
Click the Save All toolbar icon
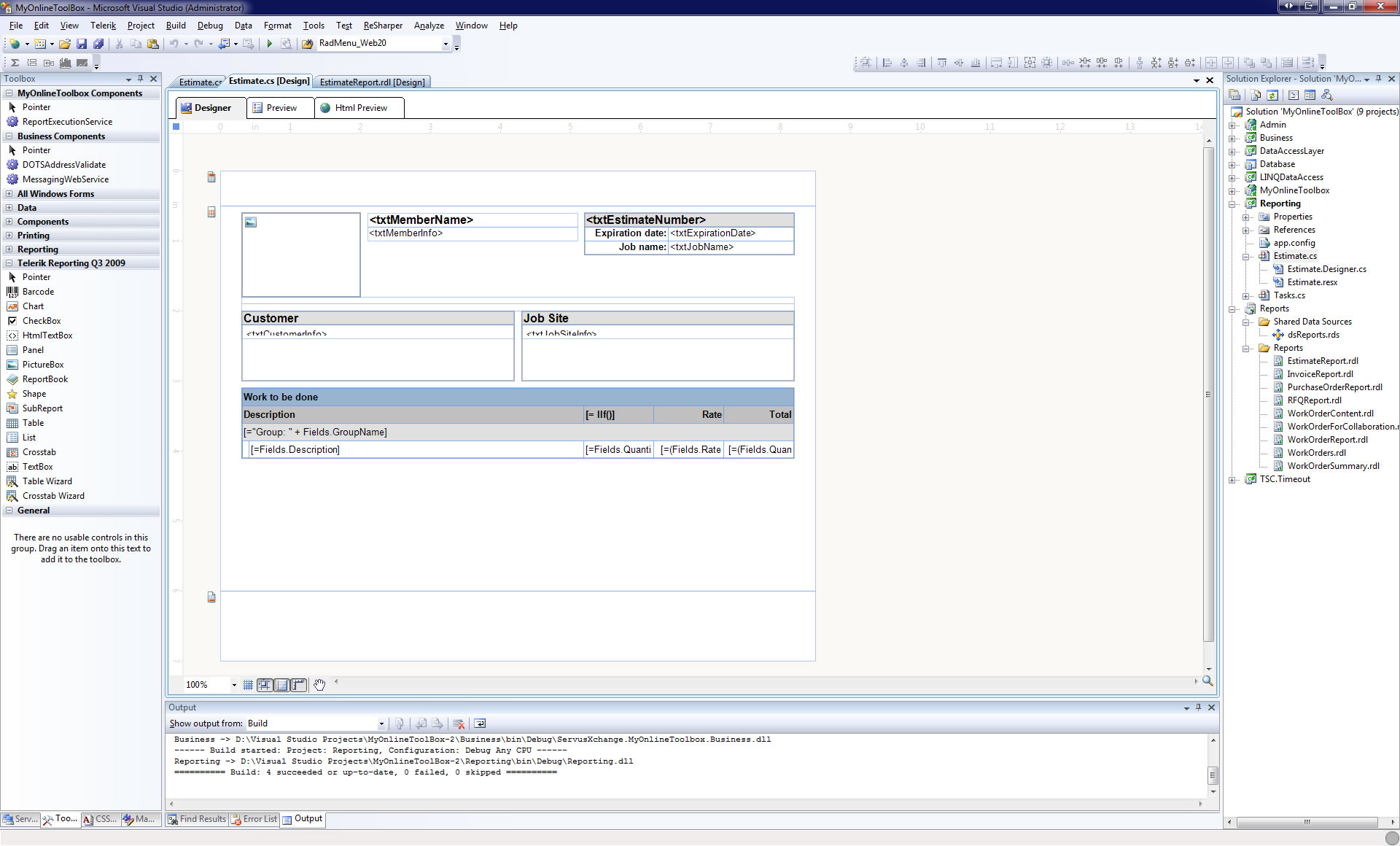pos(98,44)
